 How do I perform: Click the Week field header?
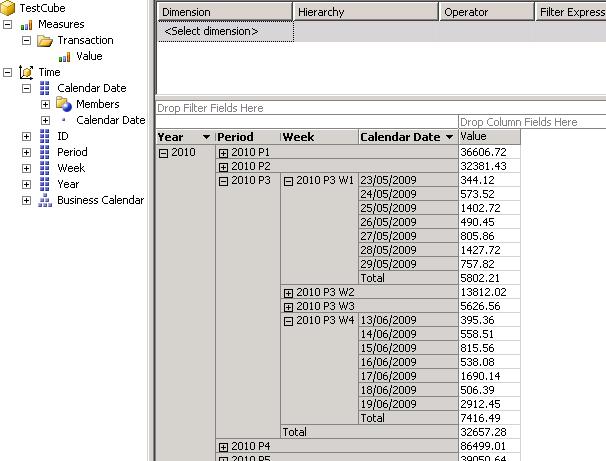point(319,137)
